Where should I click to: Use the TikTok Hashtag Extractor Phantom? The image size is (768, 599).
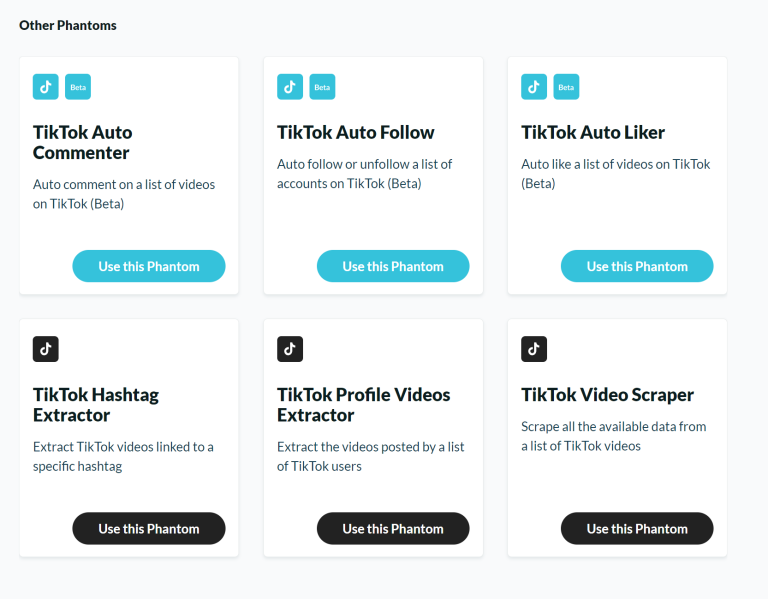[x=149, y=528]
